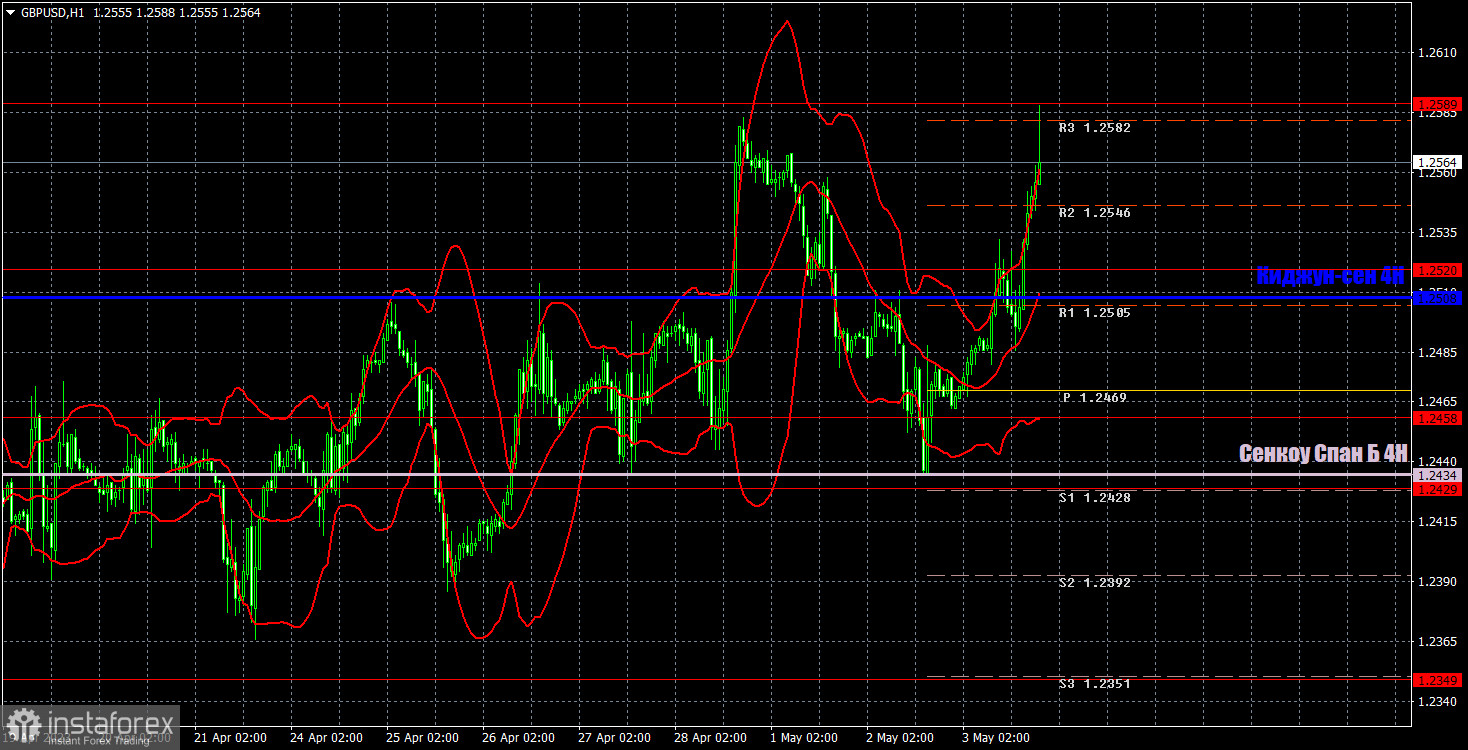Click the GBPUSD,H1 chart title text

tap(53, 13)
